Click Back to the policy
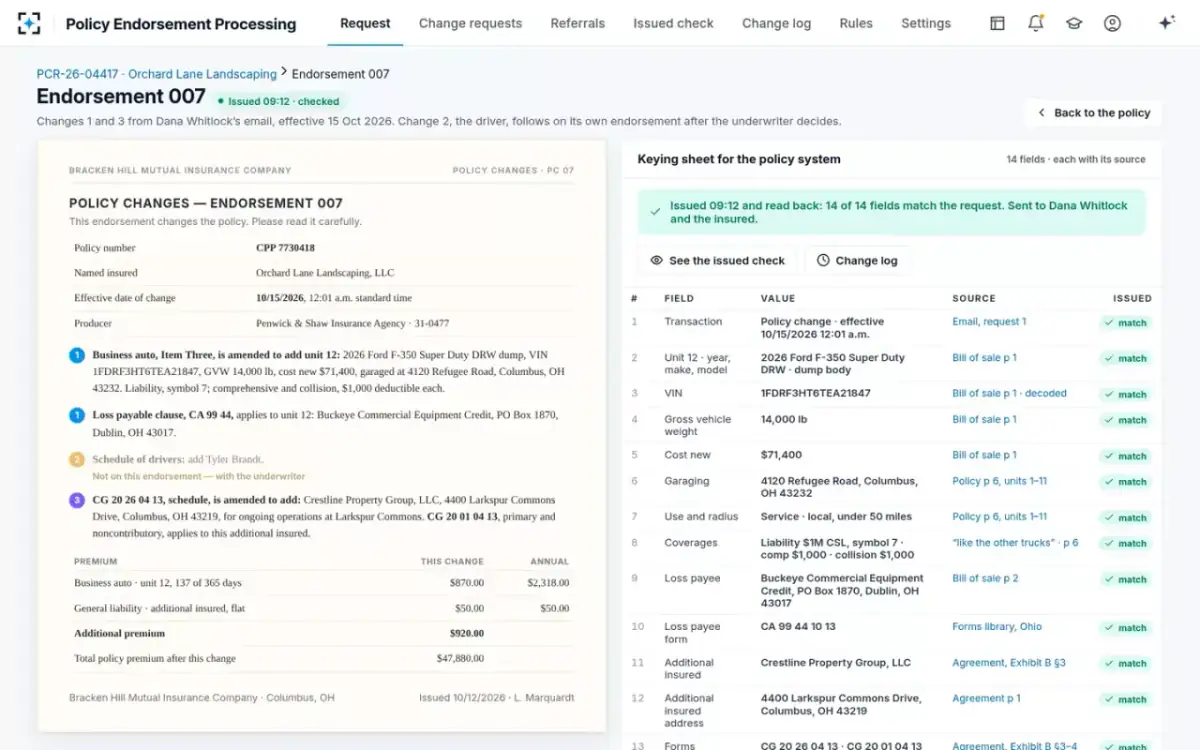This screenshot has width=1200, height=750. (1093, 113)
